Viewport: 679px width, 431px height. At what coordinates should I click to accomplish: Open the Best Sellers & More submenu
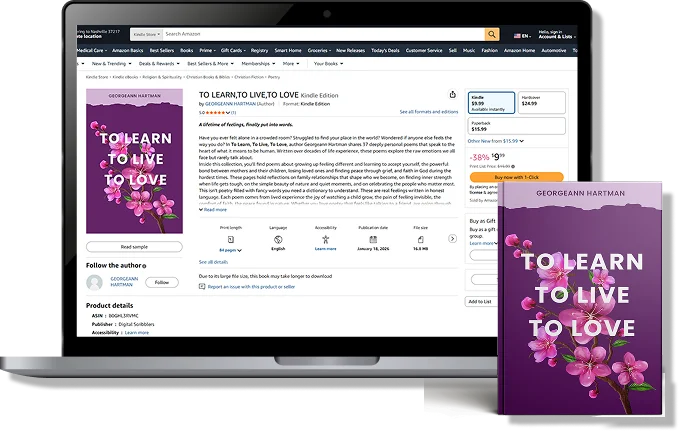[x=210, y=64]
